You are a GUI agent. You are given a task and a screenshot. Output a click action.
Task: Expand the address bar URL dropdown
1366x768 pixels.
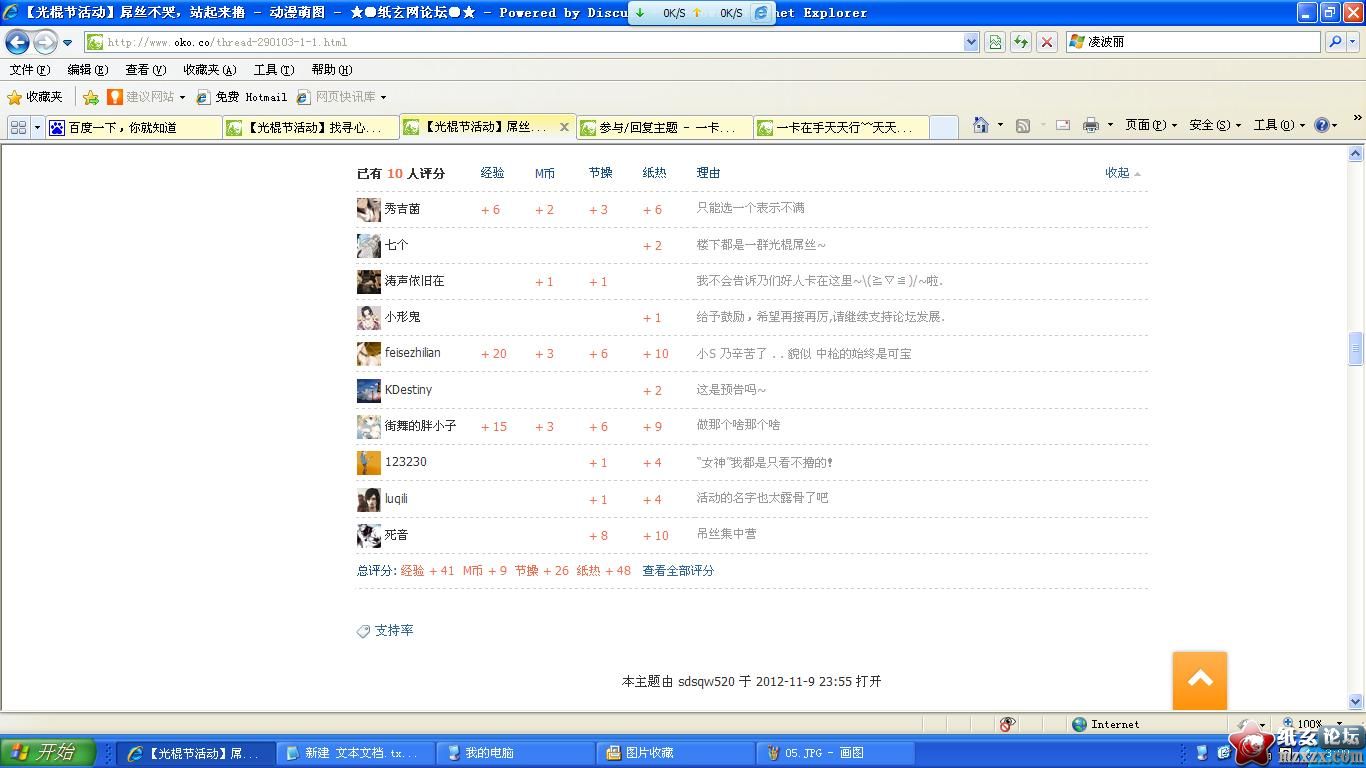click(970, 42)
